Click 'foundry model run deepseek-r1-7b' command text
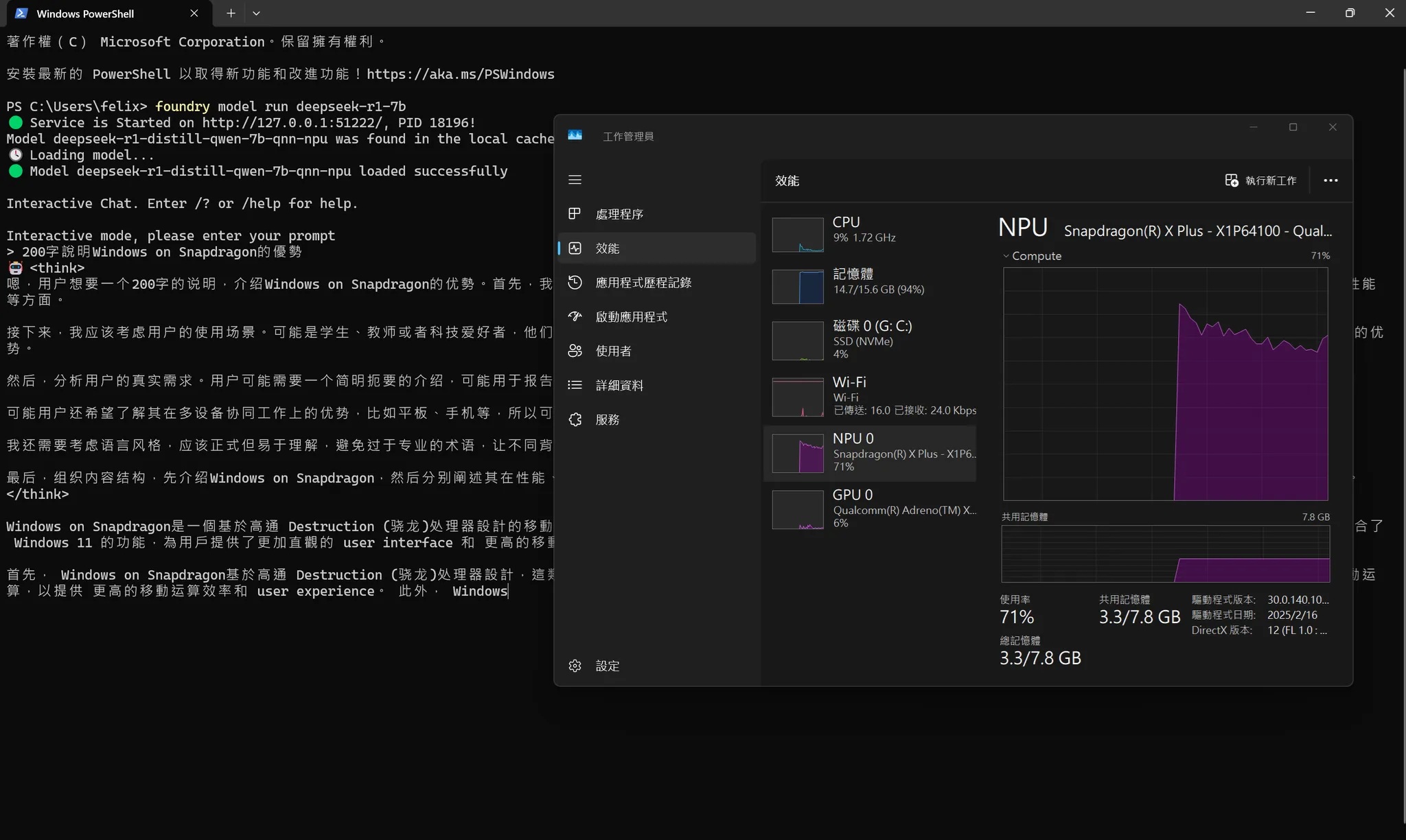Viewport: 1406px width, 840px height. (280, 106)
